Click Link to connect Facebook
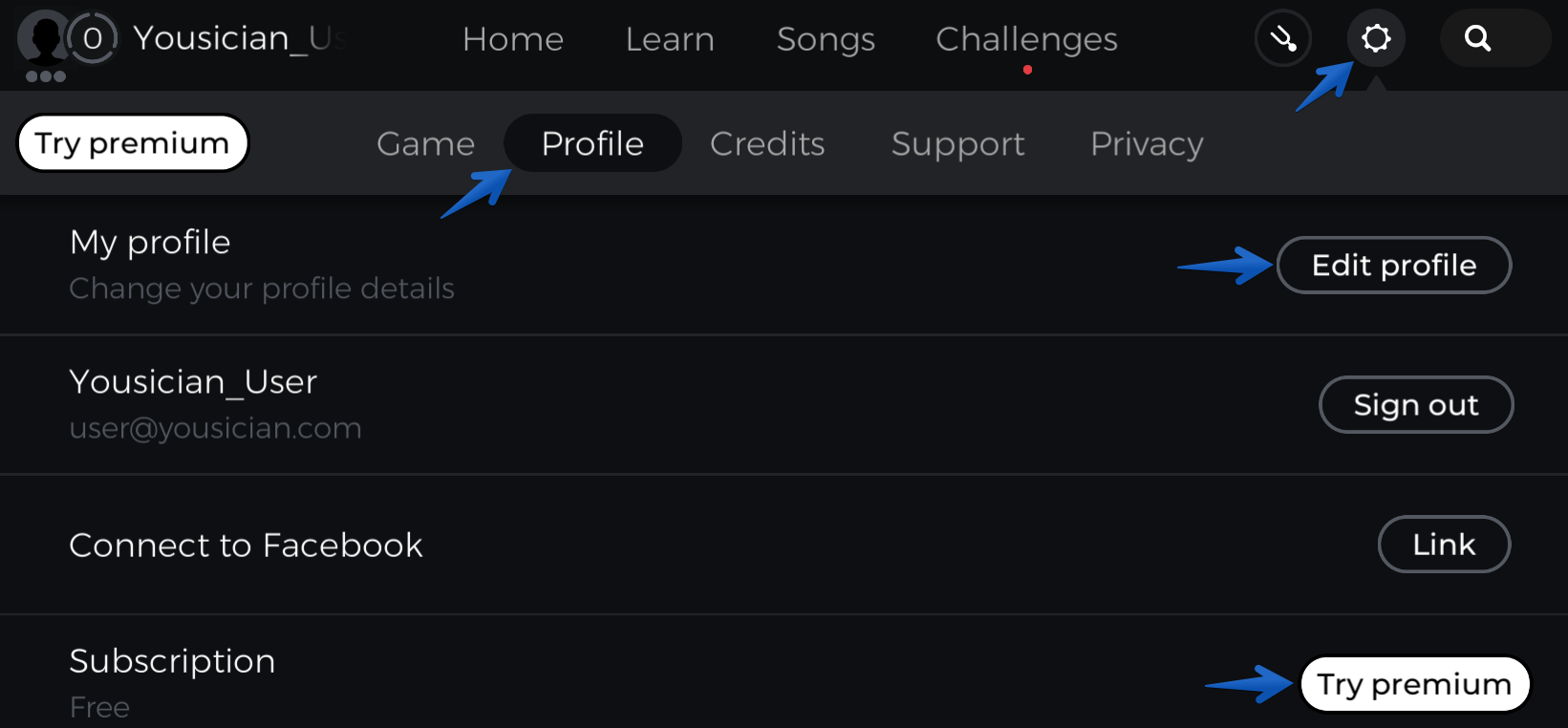The width and height of the screenshot is (1568, 728). (x=1444, y=545)
